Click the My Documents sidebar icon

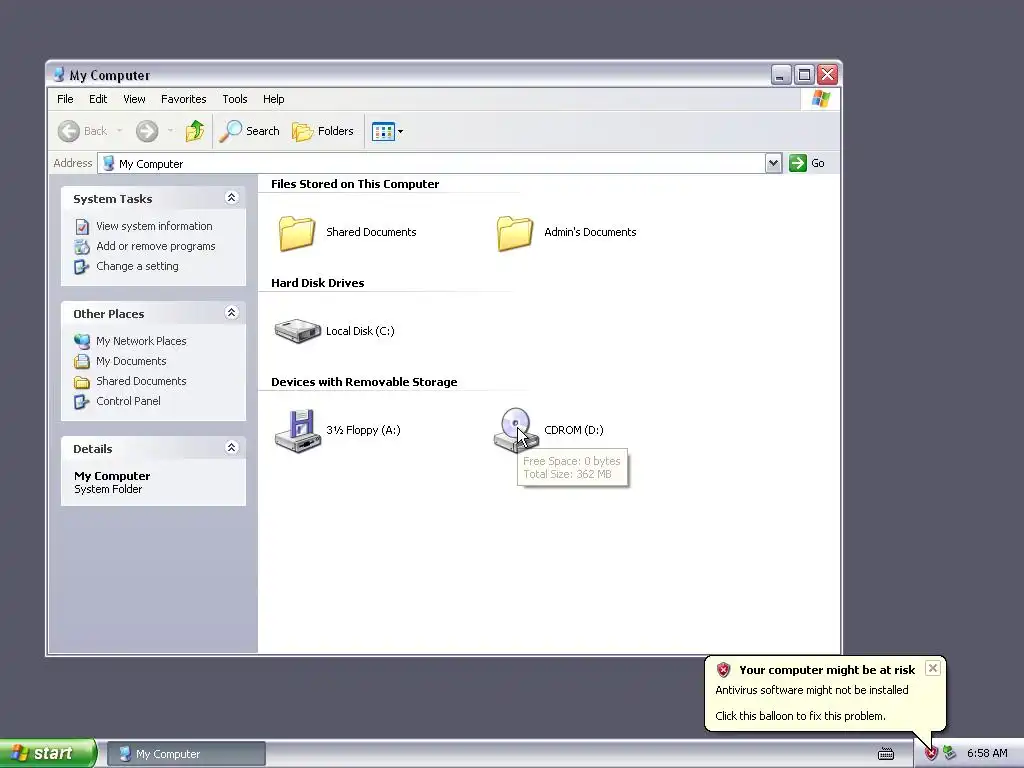tap(82, 361)
